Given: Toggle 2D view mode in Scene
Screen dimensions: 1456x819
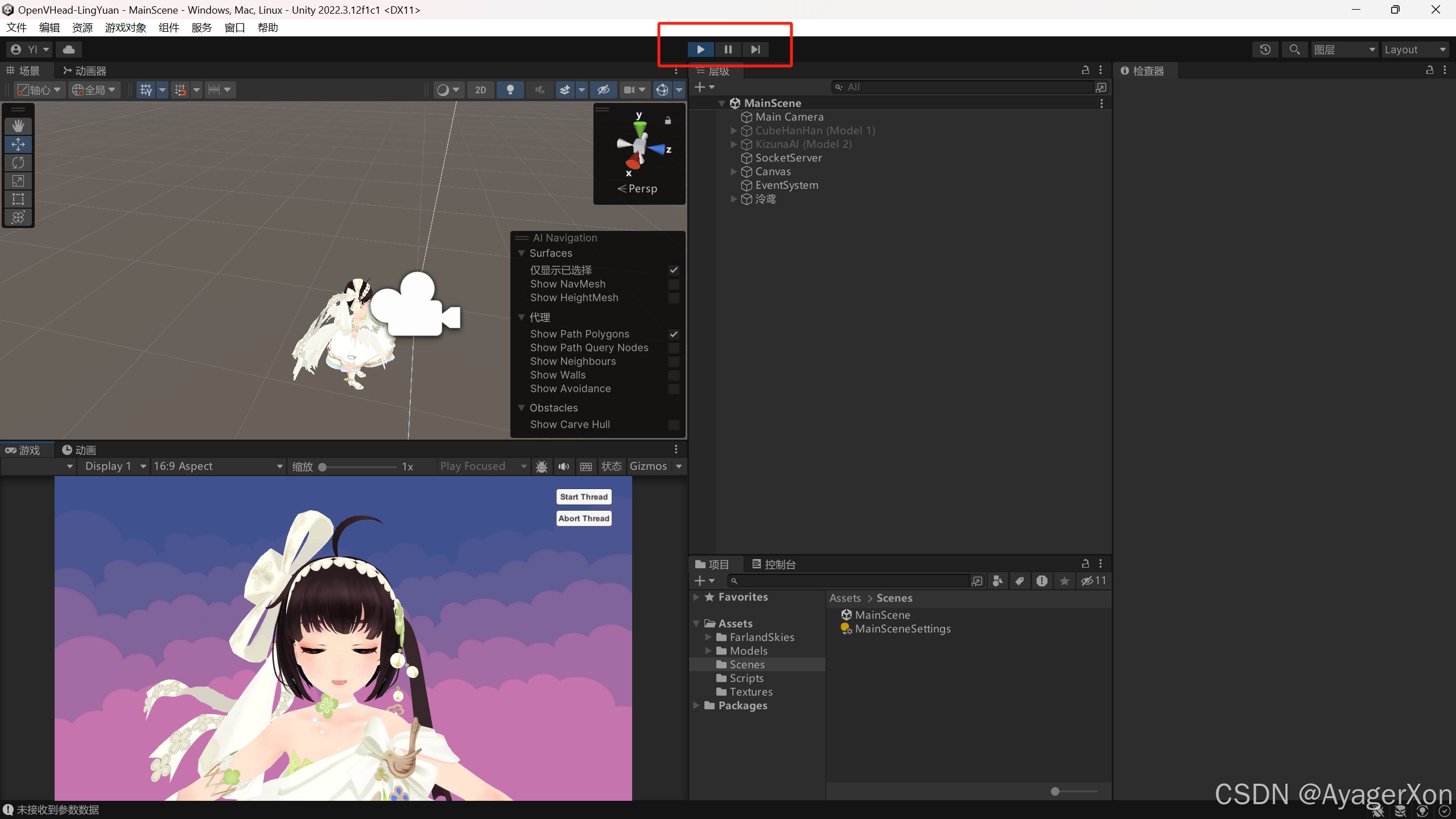Looking at the screenshot, I should tap(481, 90).
